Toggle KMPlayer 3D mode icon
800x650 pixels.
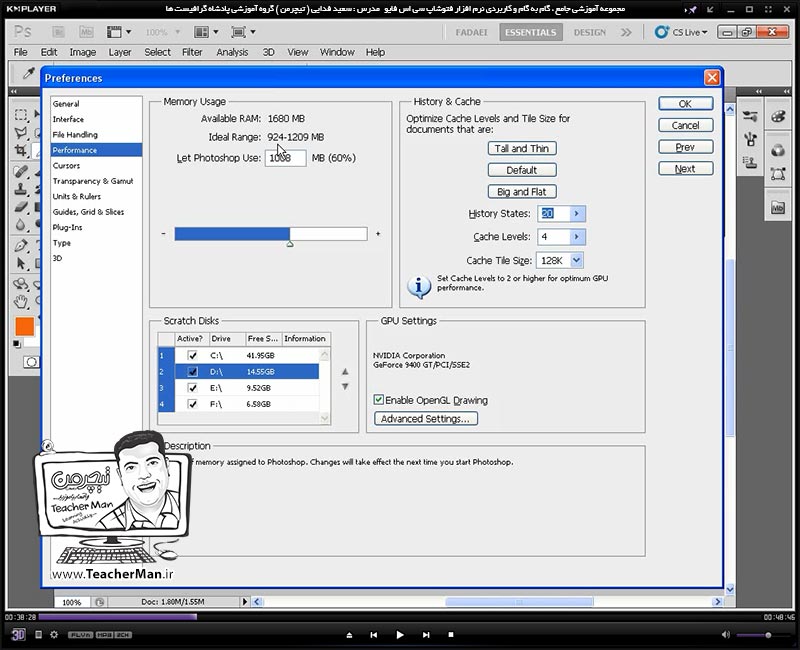[18, 635]
